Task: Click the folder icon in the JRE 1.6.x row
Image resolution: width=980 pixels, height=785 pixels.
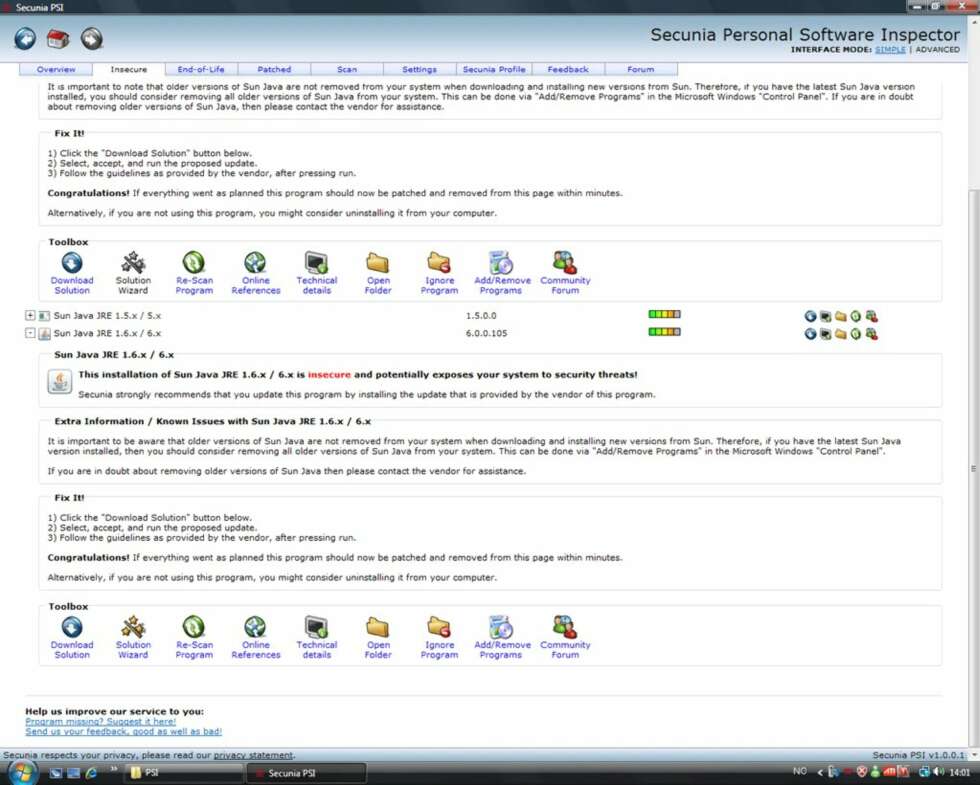Action: point(841,334)
